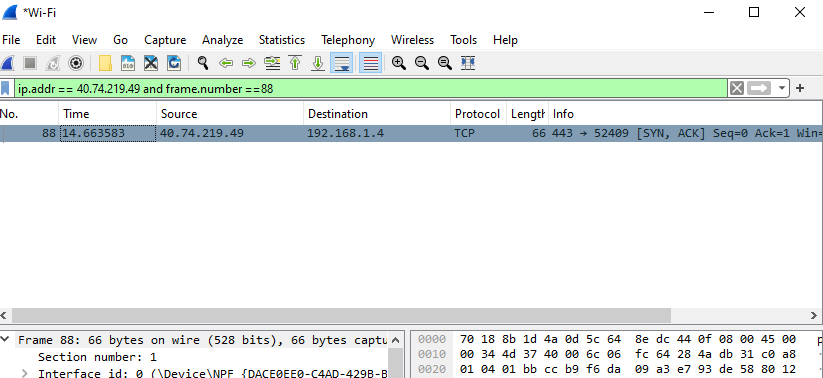
Task: Click the packet list horizontal scrollbar thumb
Action: 341,315
